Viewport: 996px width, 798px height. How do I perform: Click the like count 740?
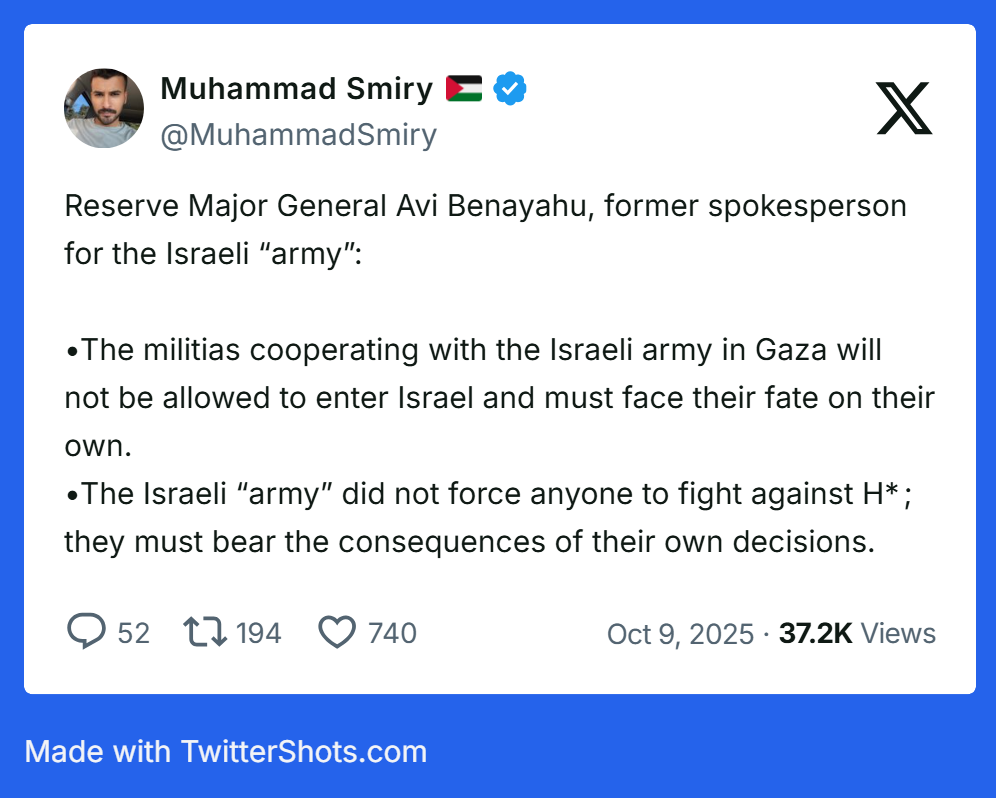pos(392,633)
